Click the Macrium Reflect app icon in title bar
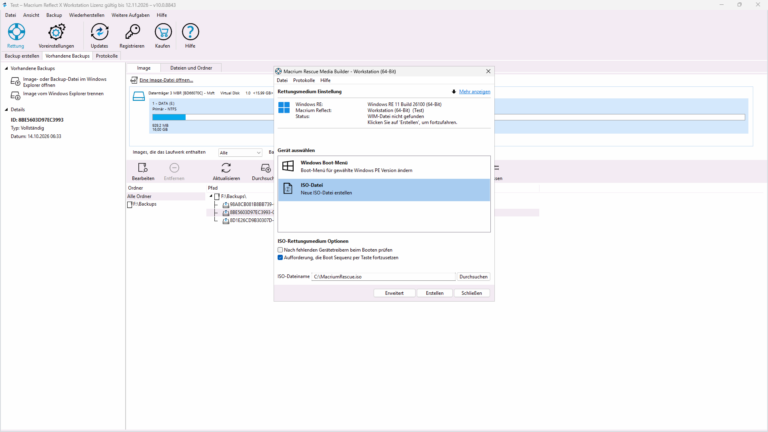Viewport: 768px width, 432px height. point(4,5)
